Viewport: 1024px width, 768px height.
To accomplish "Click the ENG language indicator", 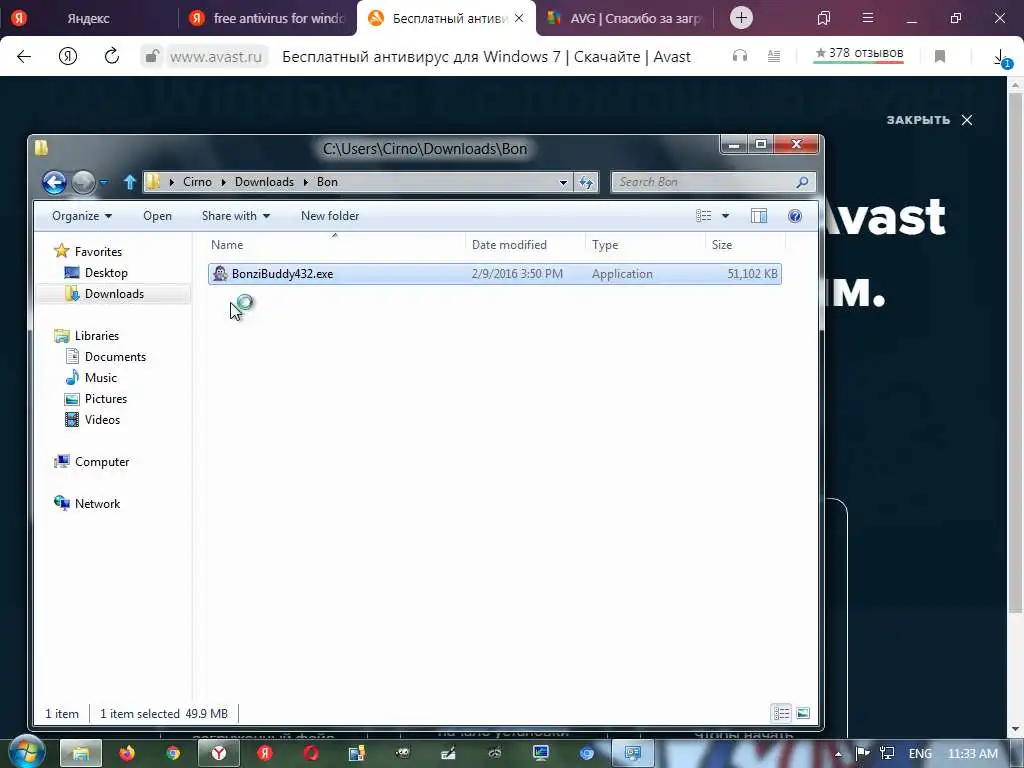I will [920, 754].
